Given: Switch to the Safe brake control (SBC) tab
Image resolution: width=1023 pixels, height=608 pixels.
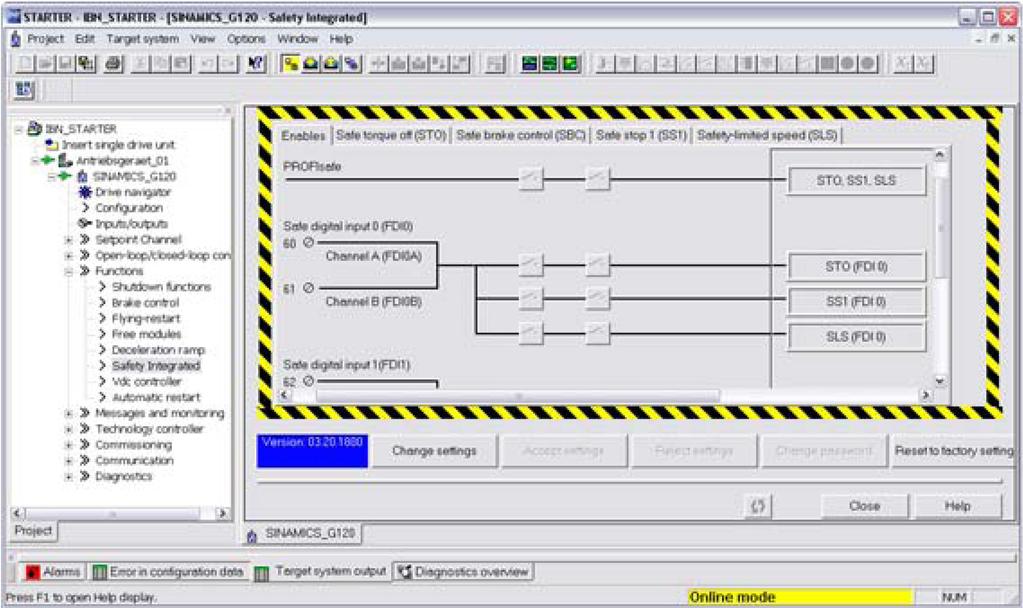Looking at the screenshot, I should click(521, 135).
